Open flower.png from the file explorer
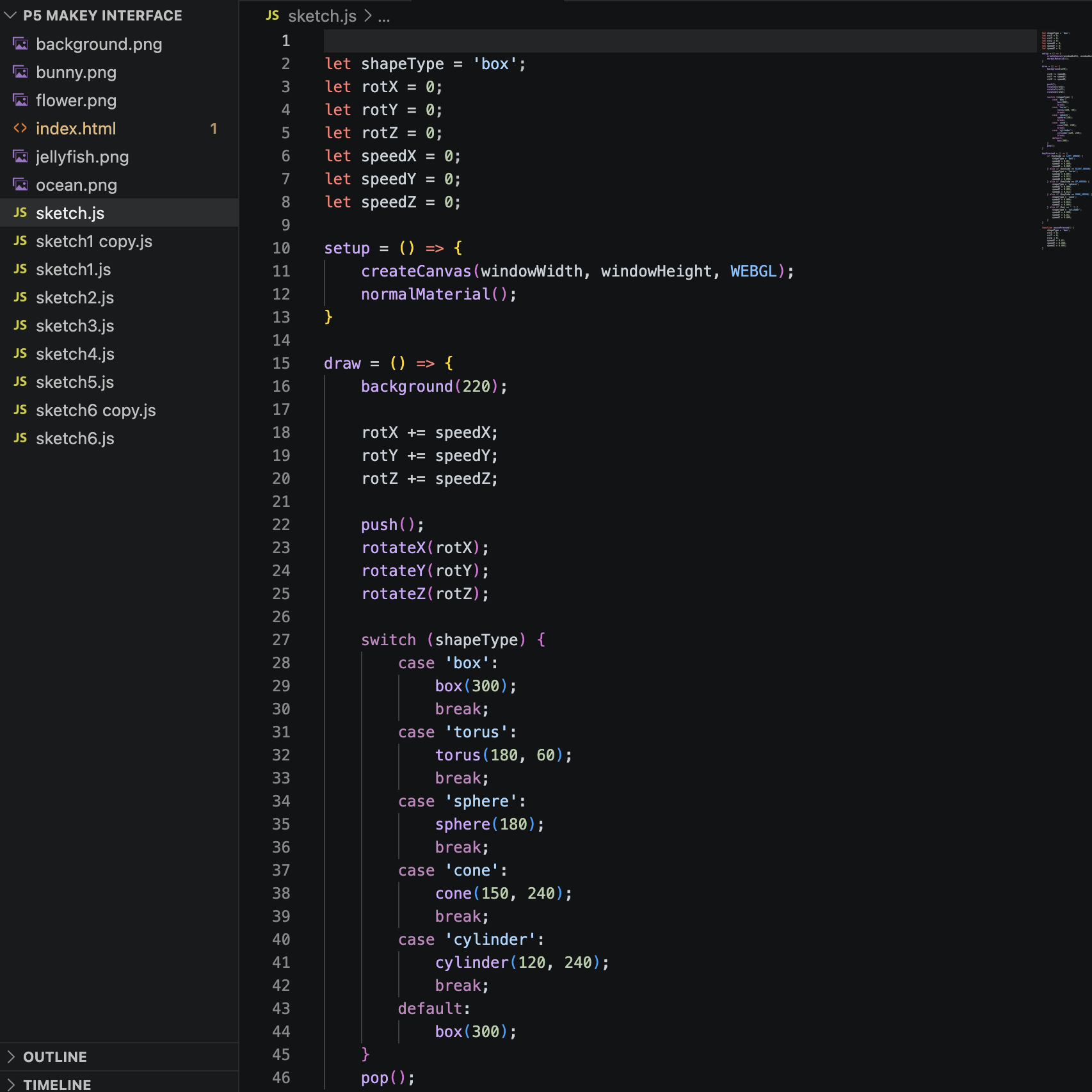The width and height of the screenshot is (1092, 1092). pyautogui.click(x=76, y=100)
